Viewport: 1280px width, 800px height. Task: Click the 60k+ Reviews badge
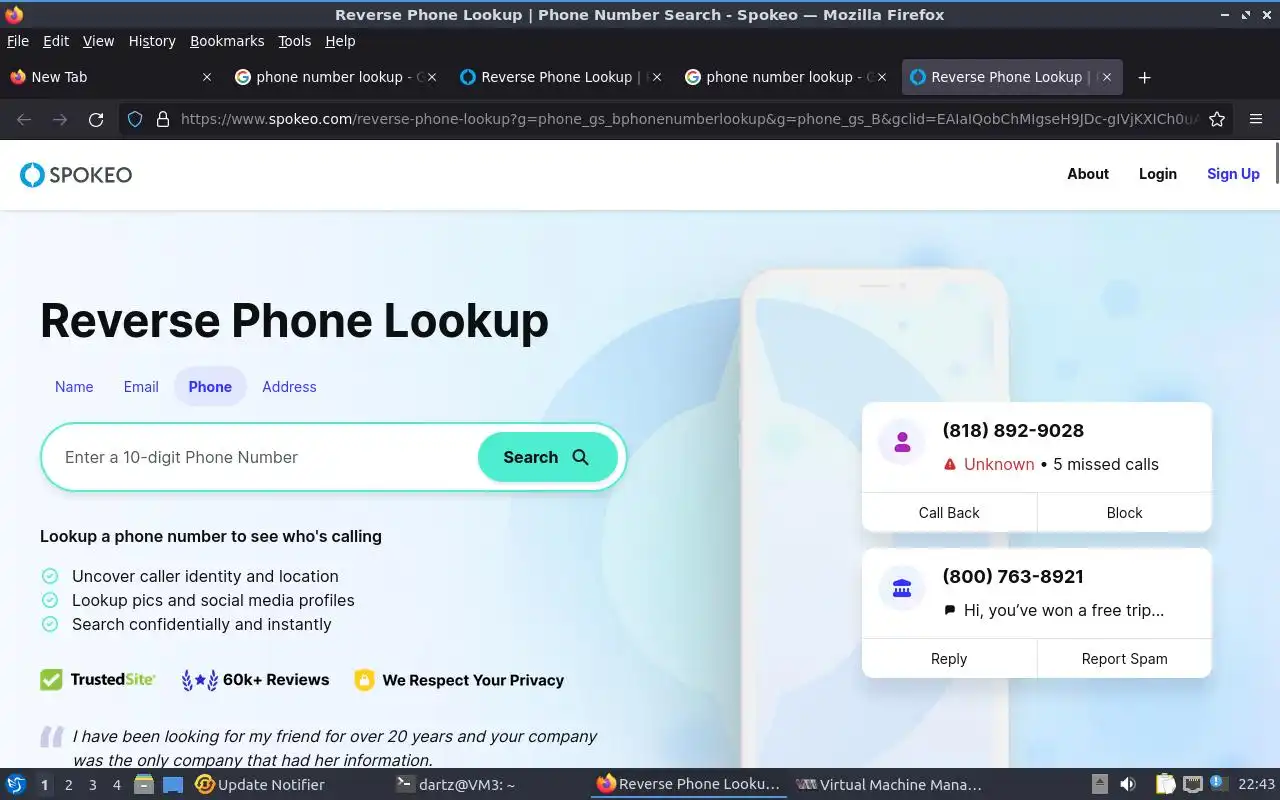click(255, 680)
